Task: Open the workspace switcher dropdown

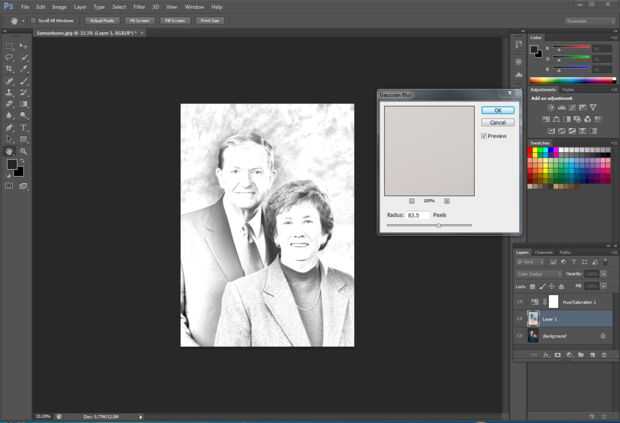Action: click(589, 21)
